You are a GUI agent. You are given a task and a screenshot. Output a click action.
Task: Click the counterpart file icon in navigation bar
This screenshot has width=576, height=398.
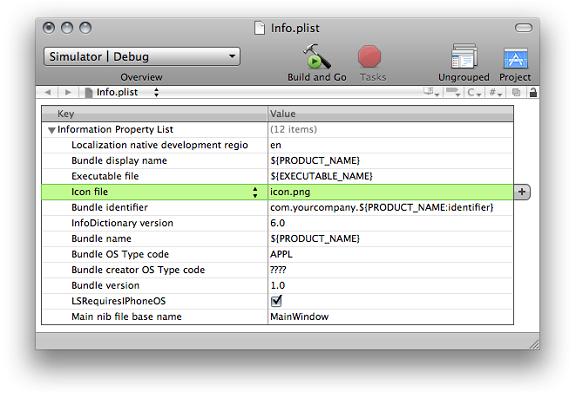[516, 92]
